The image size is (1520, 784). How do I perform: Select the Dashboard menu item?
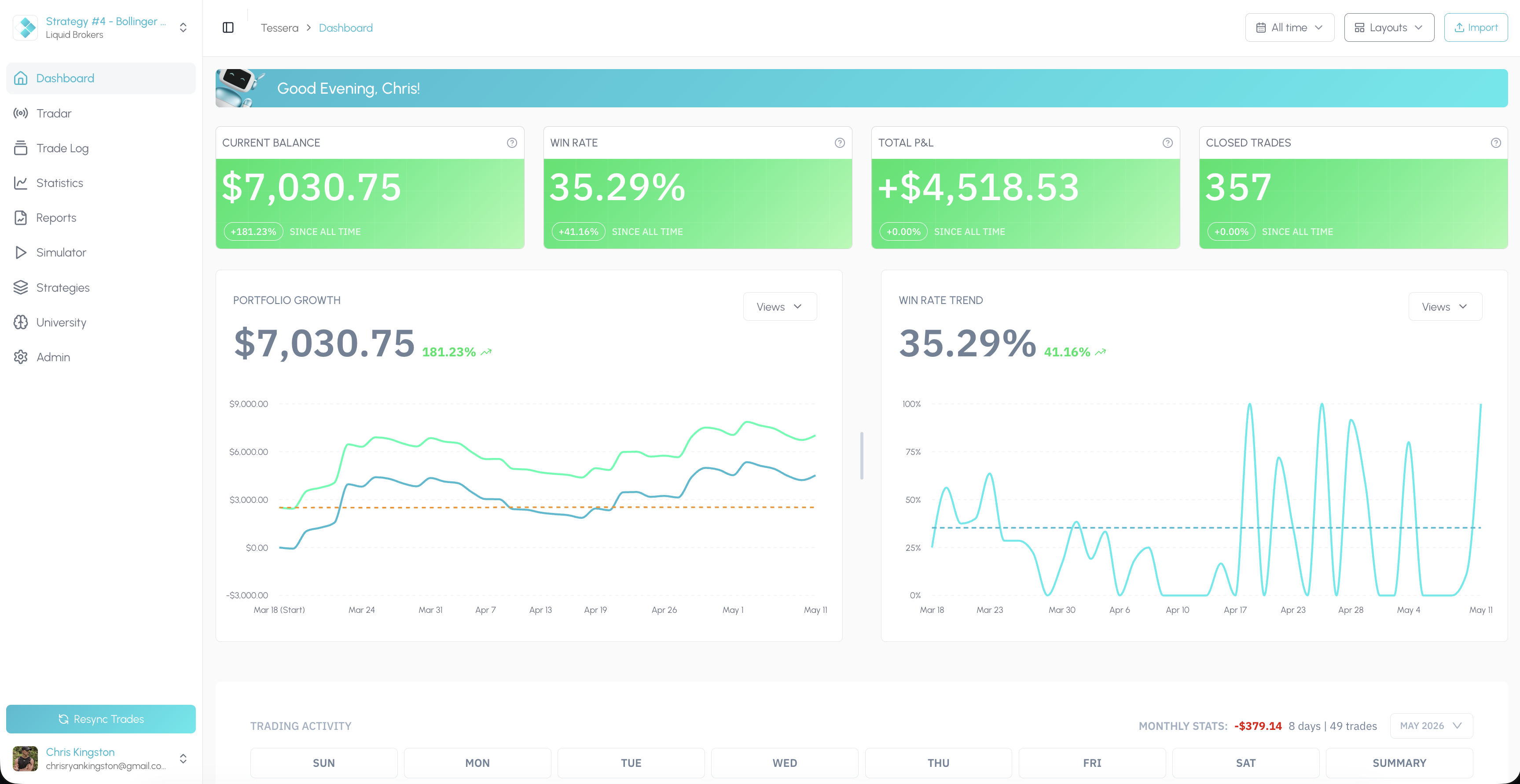coord(101,78)
